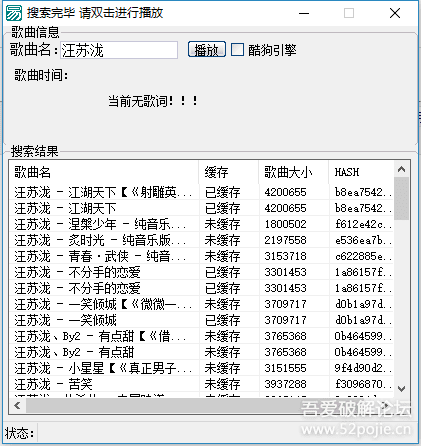
Task: Select 汪苏泷 - 苦笑 song row
Action: [201, 384]
